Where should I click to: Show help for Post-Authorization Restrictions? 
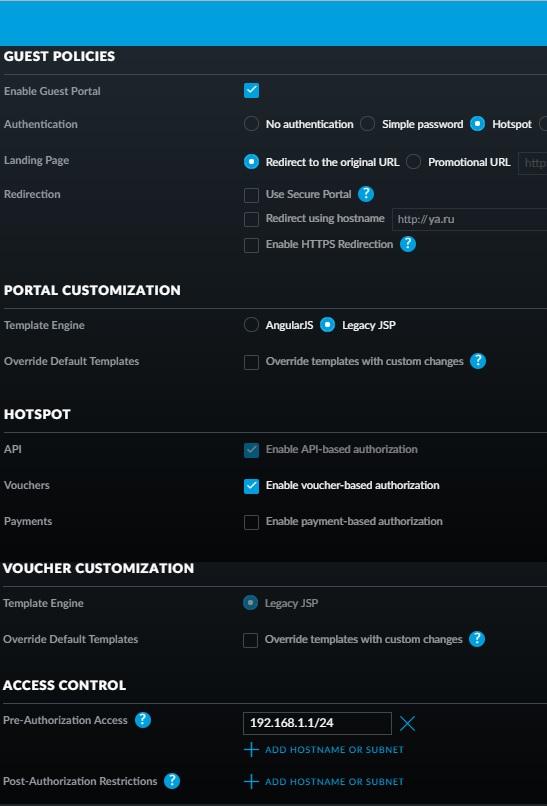(x=172, y=781)
